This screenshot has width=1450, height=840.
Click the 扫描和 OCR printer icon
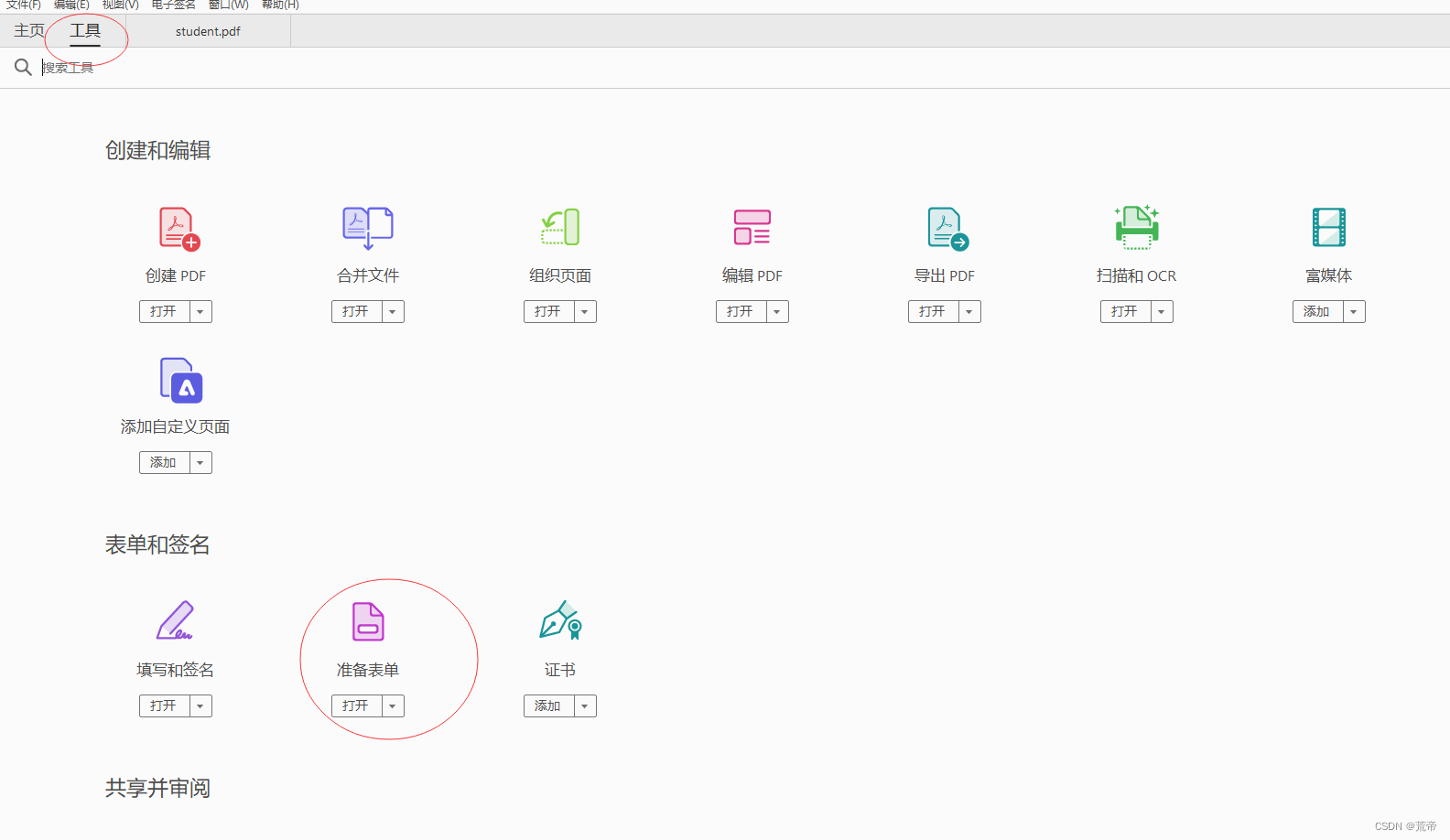click(x=1137, y=227)
